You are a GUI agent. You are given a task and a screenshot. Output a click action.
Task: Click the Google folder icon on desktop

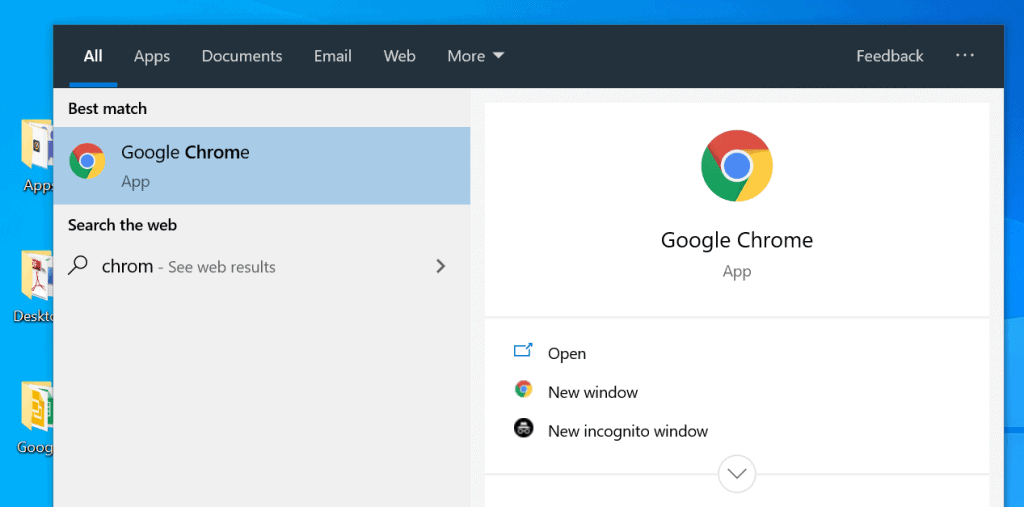click(37, 406)
